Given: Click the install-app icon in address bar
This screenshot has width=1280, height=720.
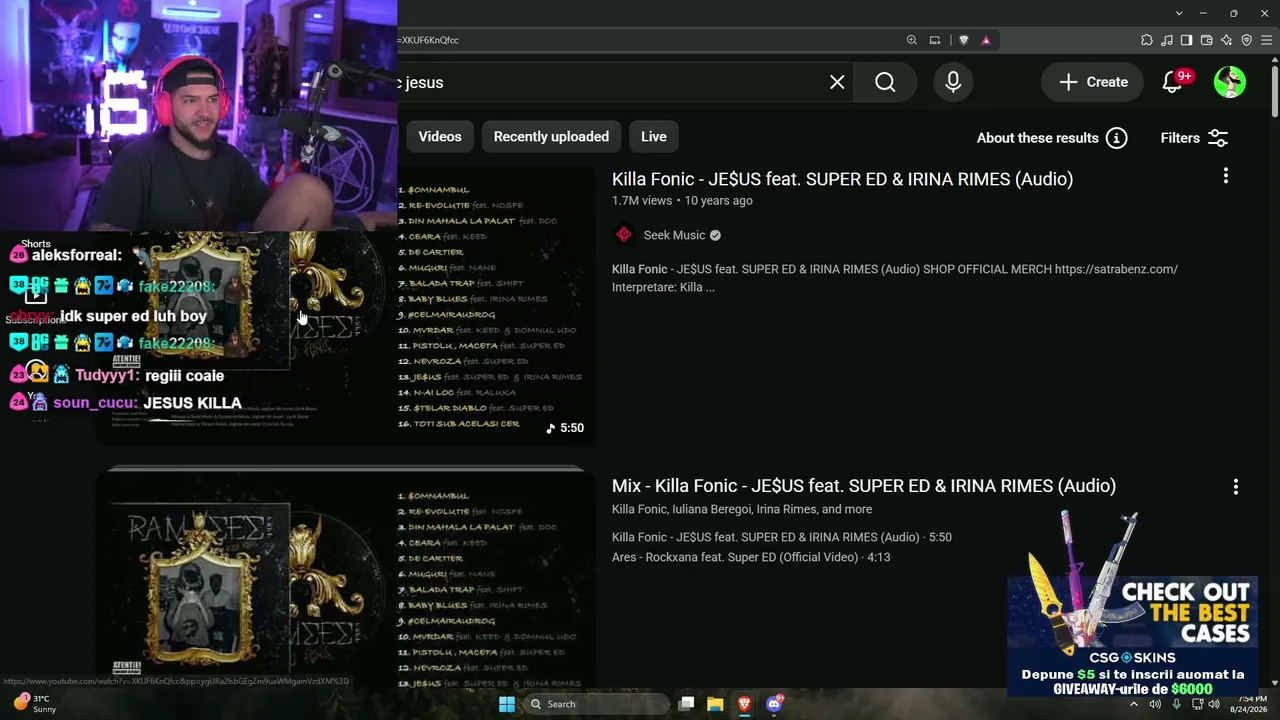Looking at the screenshot, I should (935, 40).
